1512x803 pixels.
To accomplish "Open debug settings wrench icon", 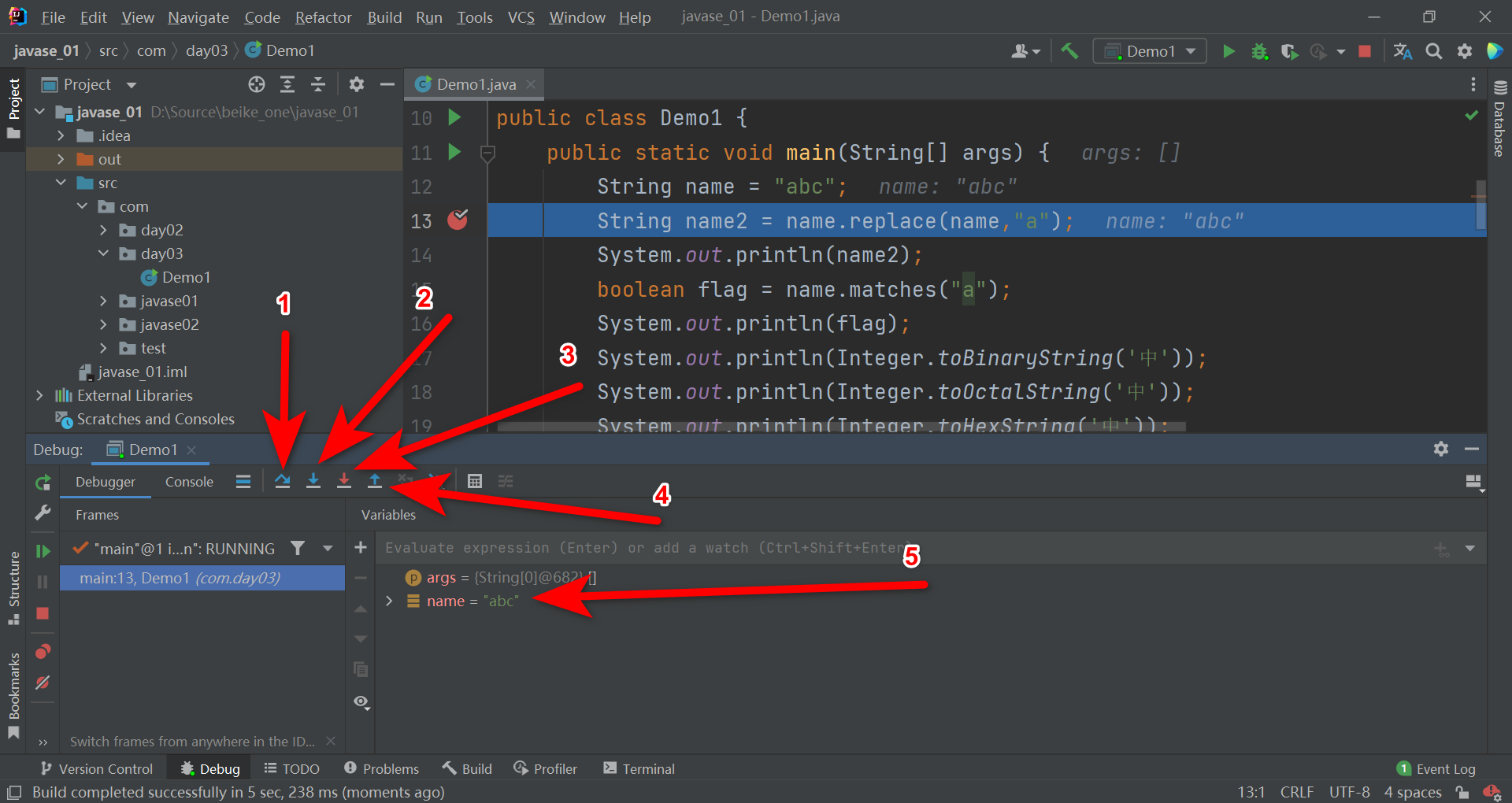I will tap(43, 513).
